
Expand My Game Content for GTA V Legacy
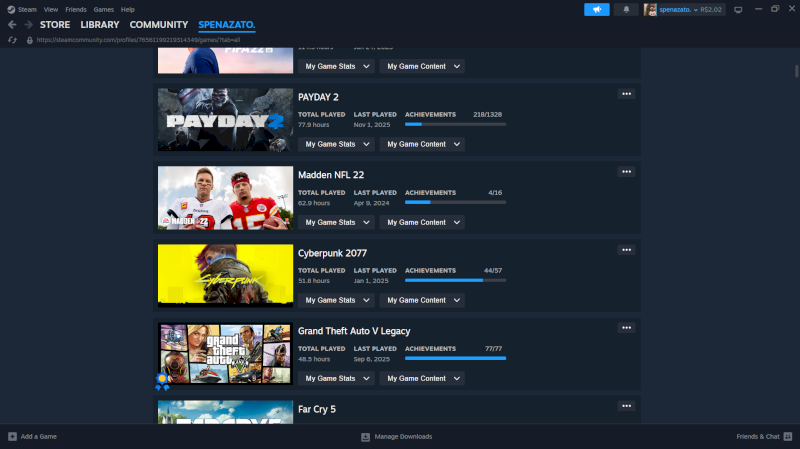tap(422, 379)
